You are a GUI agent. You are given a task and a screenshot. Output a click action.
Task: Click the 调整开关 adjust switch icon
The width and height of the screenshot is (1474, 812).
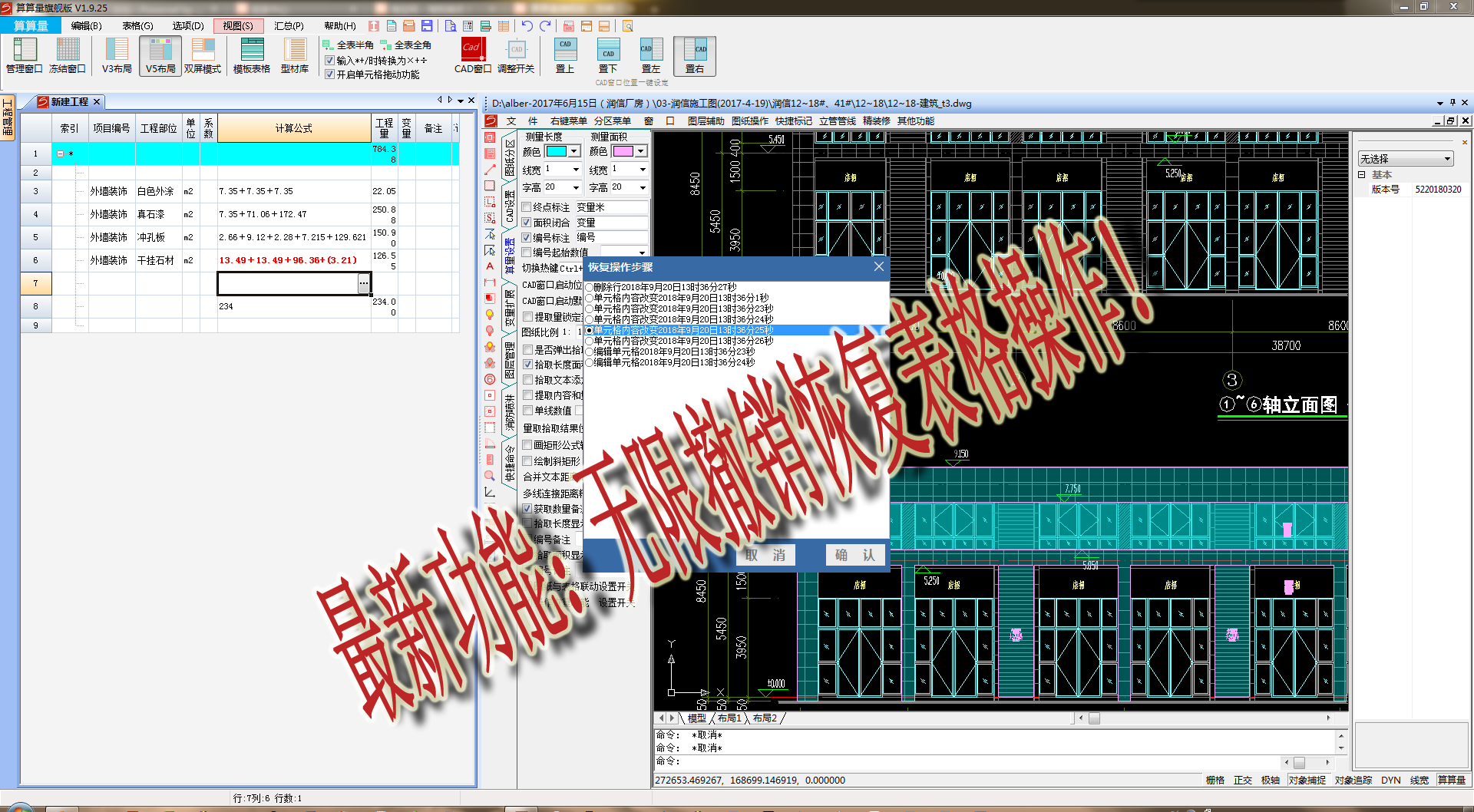click(516, 55)
